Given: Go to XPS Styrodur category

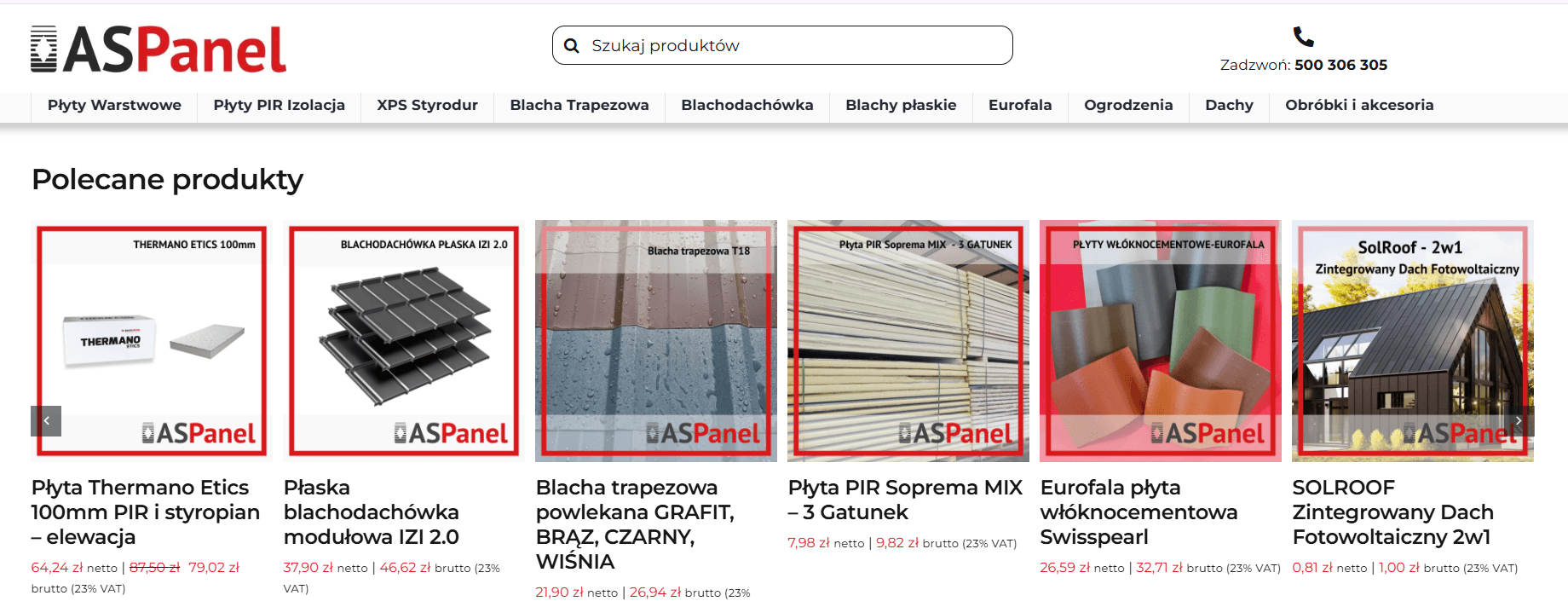Looking at the screenshot, I should click(427, 105).
